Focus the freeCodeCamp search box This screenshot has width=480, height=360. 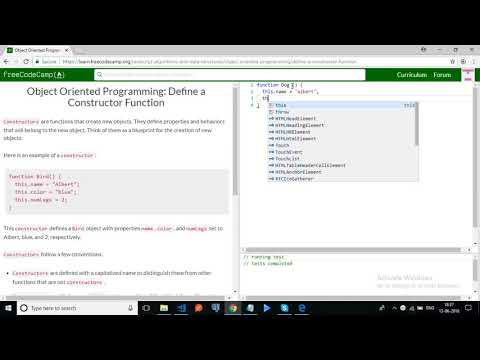[x=230, y=75]
